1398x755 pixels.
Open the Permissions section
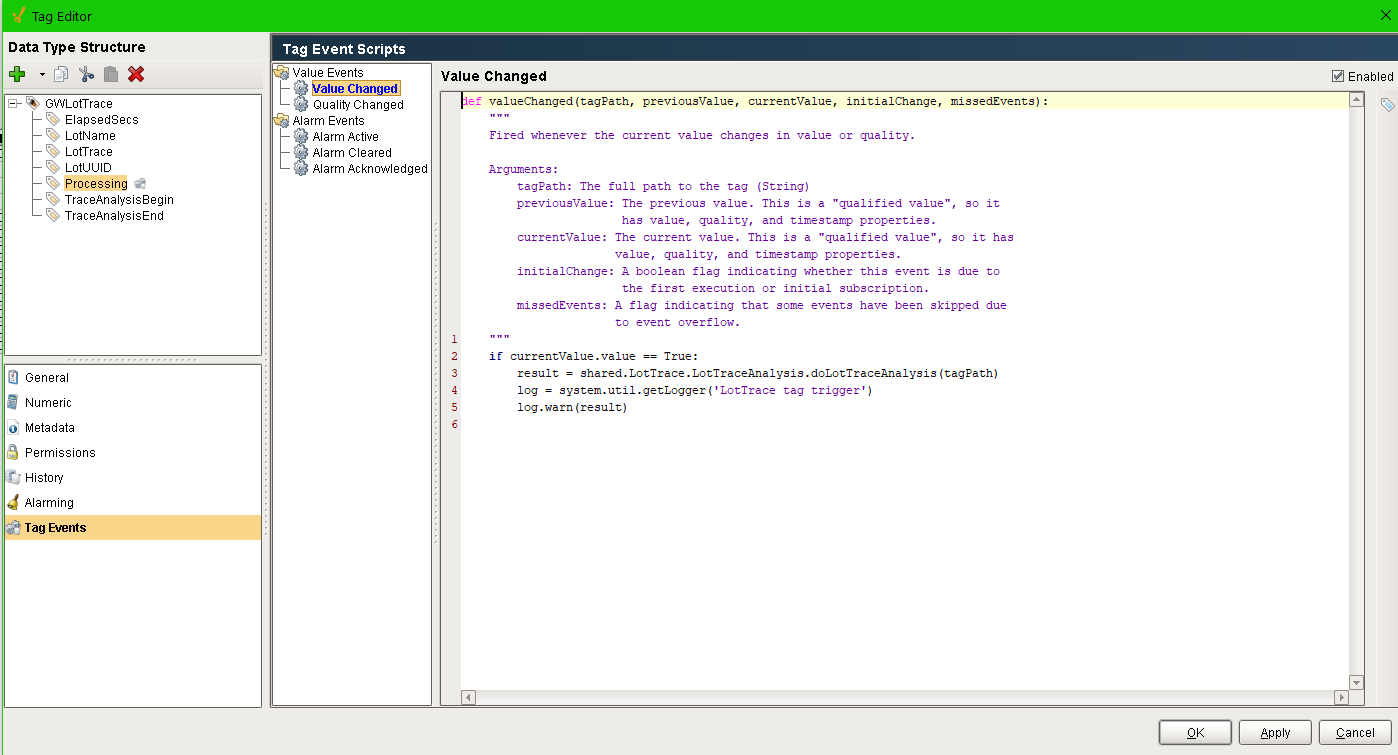[x=60, y=453]
